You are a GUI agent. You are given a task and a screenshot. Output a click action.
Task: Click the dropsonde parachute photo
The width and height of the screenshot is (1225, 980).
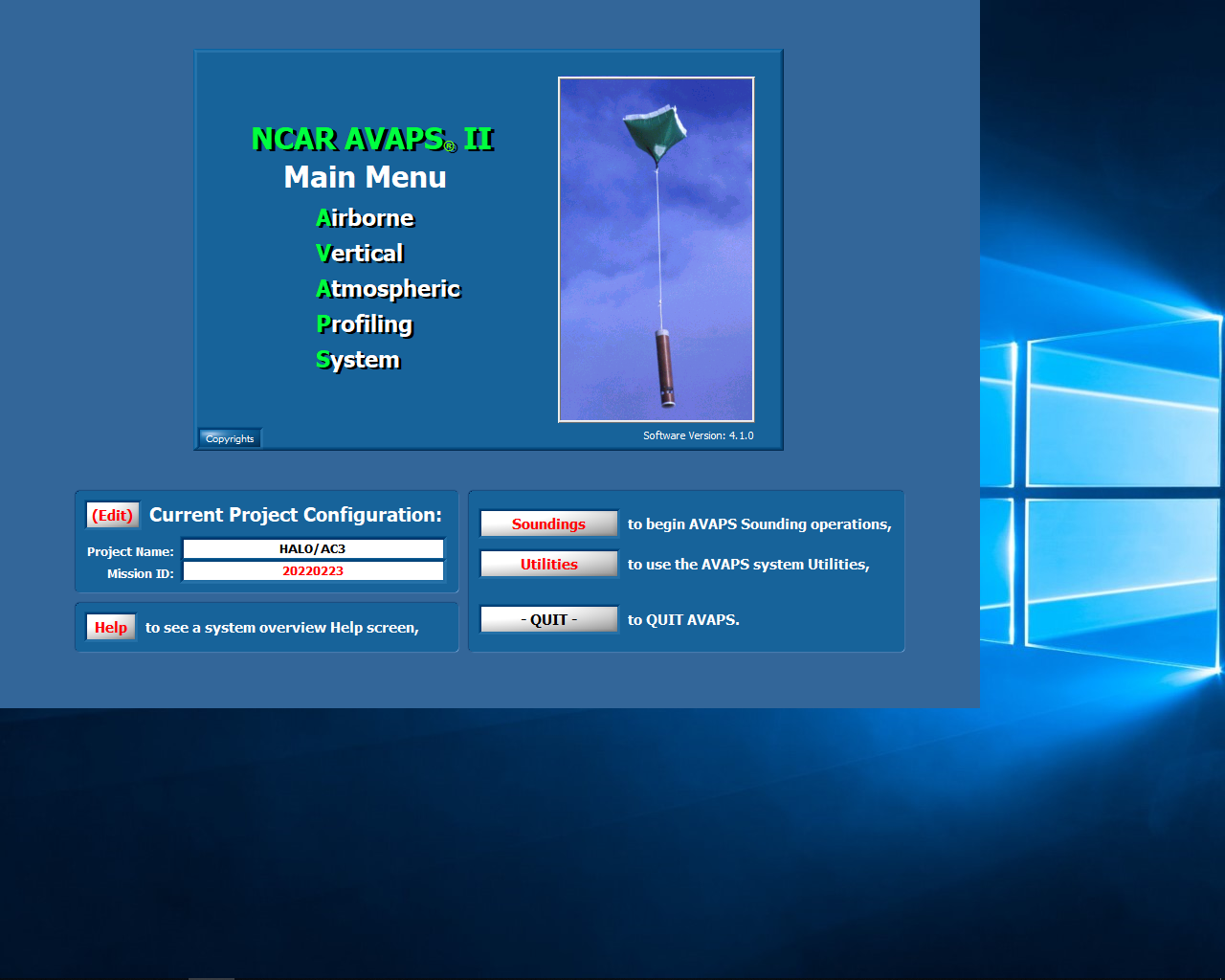click(x=657, y=250)
